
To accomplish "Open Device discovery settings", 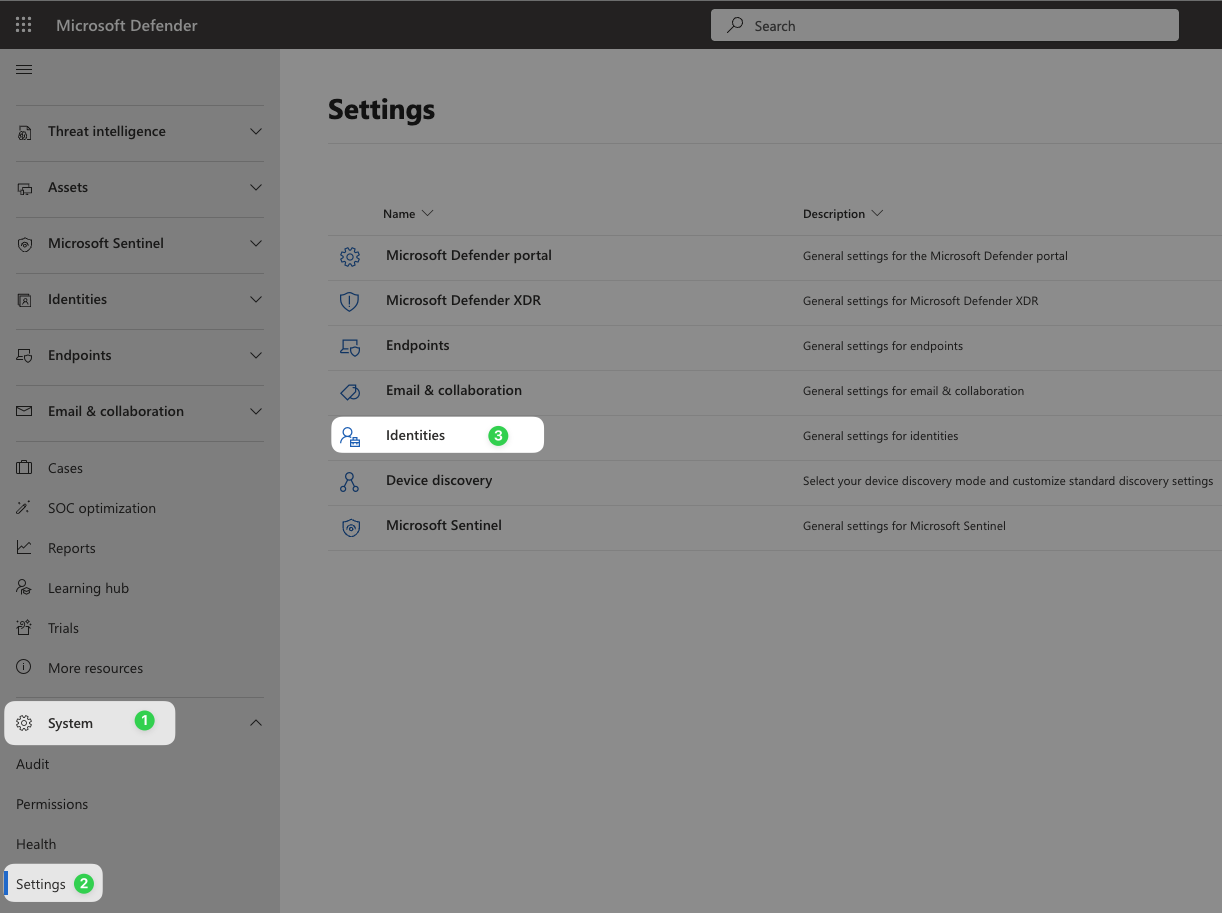I will (x=439, y=480).
